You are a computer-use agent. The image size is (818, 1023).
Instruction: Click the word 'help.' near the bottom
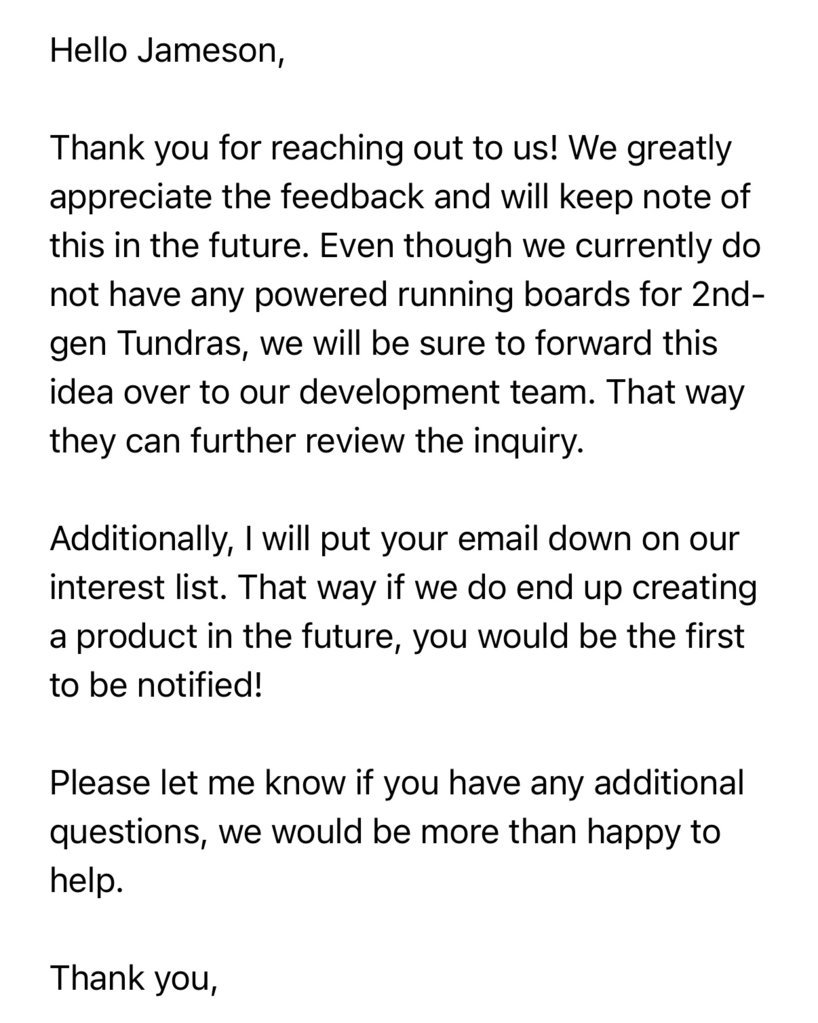click(x=86, y=882)
